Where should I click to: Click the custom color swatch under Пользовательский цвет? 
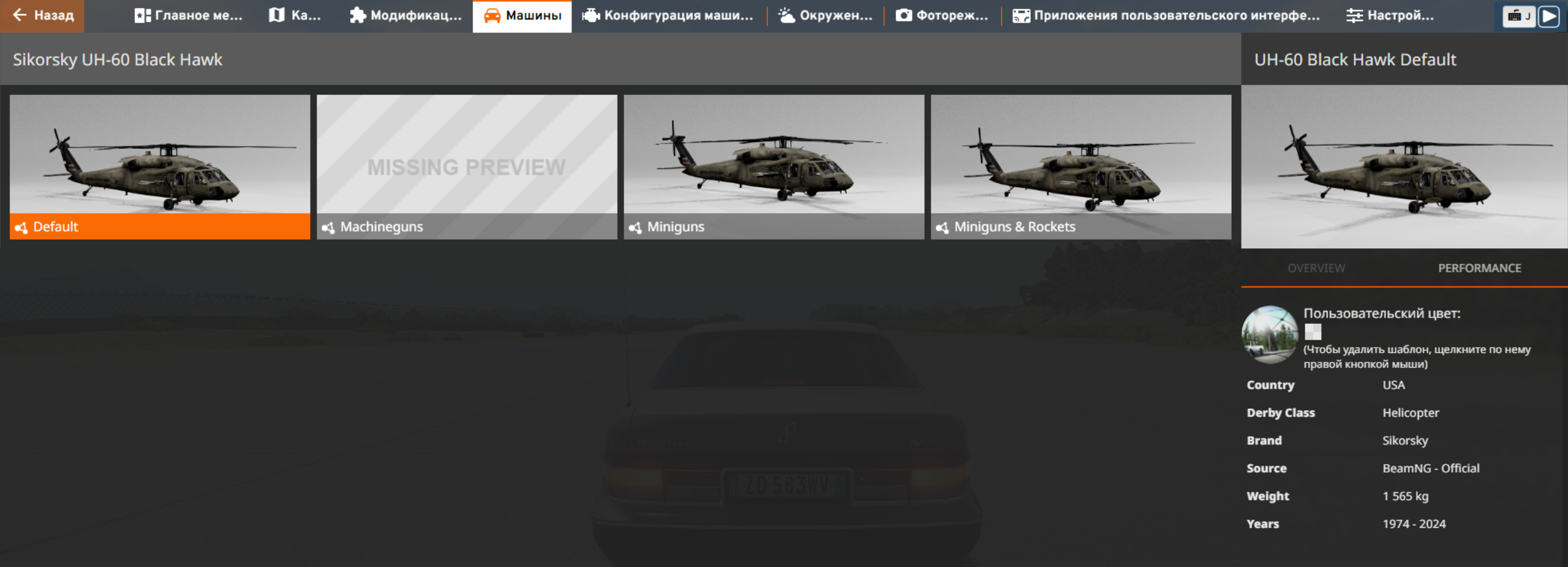coord(1313,332)
